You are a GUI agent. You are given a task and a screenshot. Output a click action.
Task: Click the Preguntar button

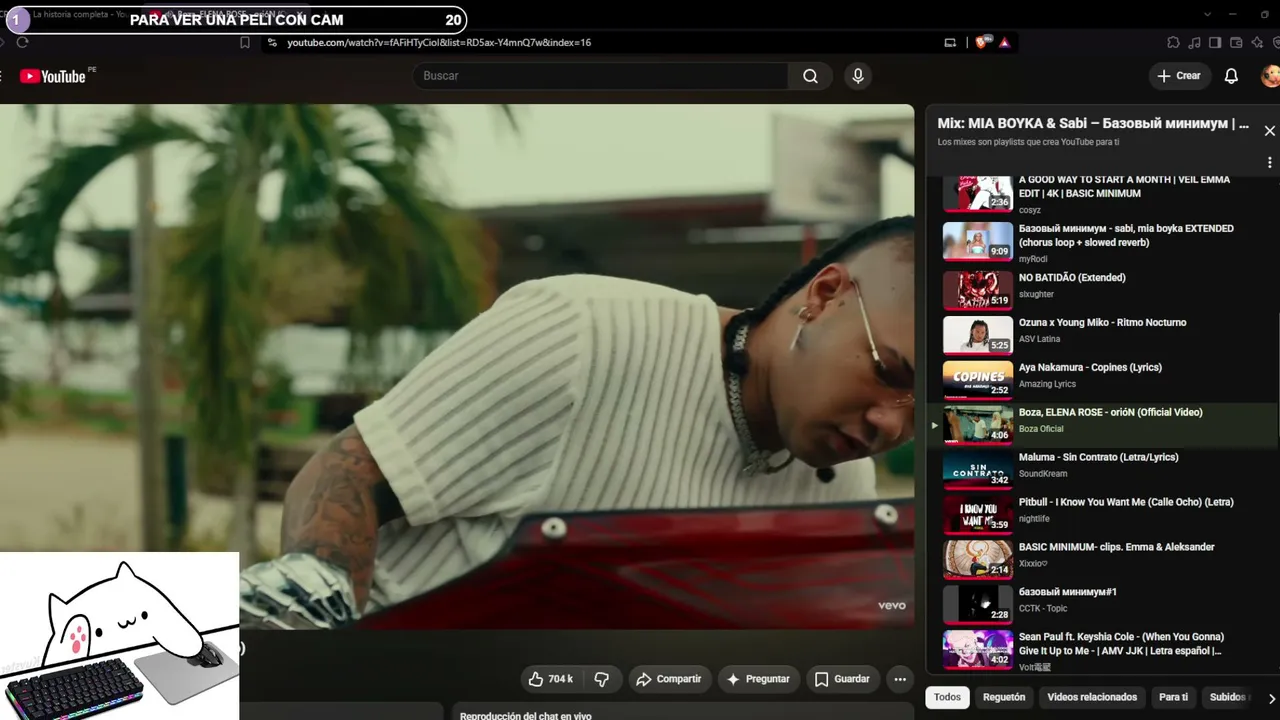point(759,679)
